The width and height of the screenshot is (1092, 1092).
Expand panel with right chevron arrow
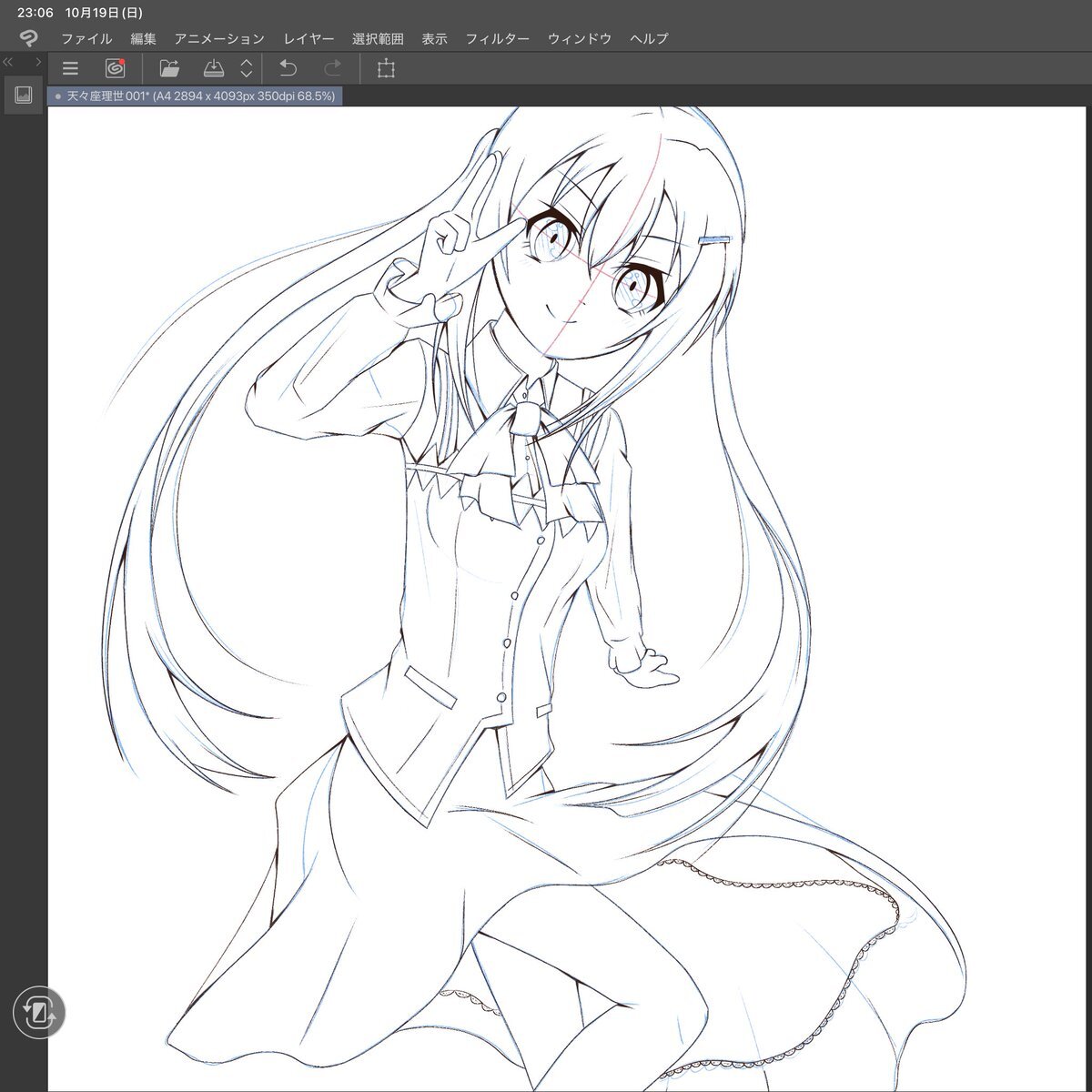pos(38,62)
